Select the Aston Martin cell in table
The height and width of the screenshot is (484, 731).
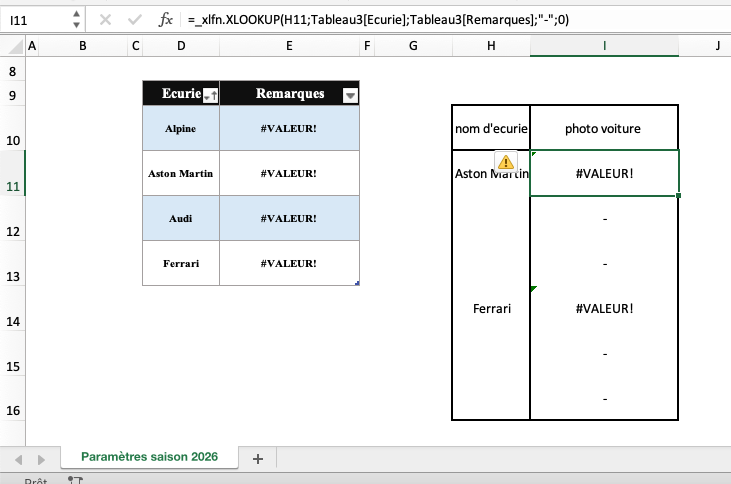(180, 173)
